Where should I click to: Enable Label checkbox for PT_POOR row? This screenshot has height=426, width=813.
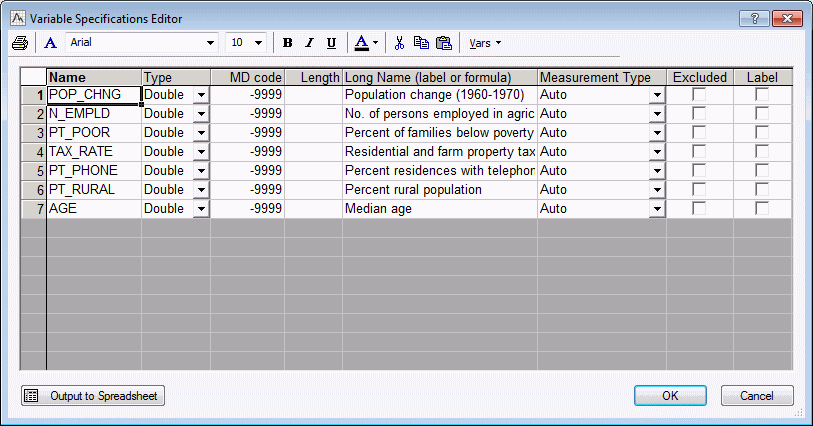coord(762,133)
